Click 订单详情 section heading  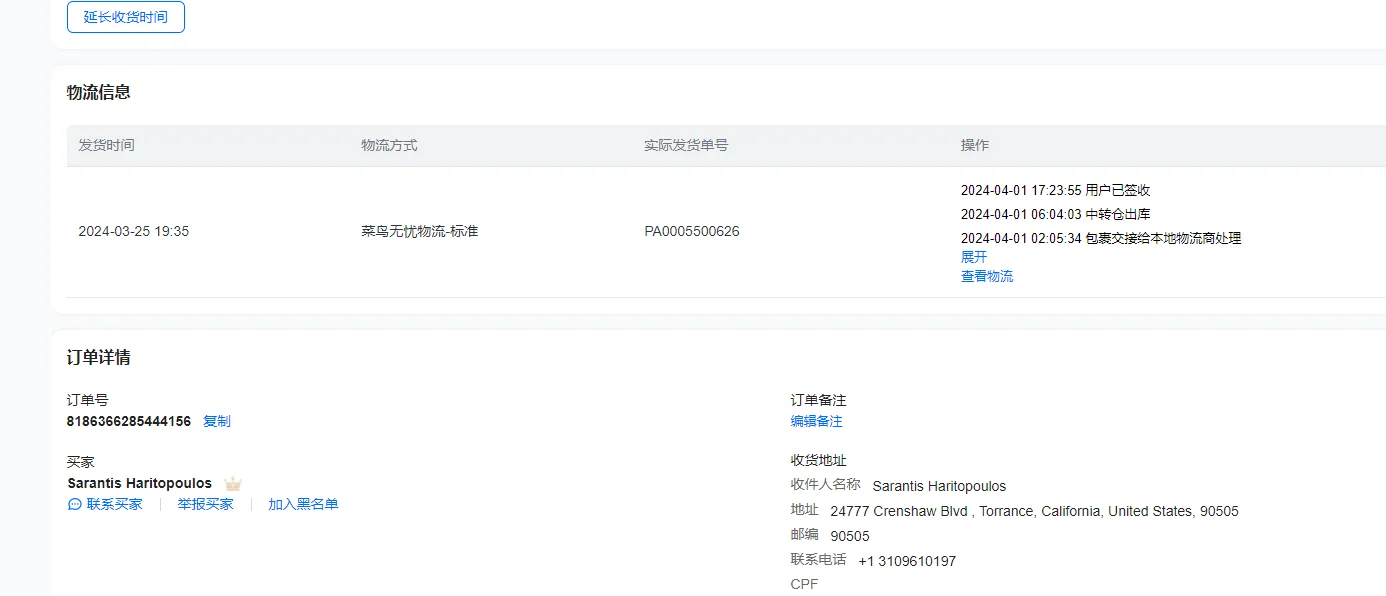(x=99, y=357)
